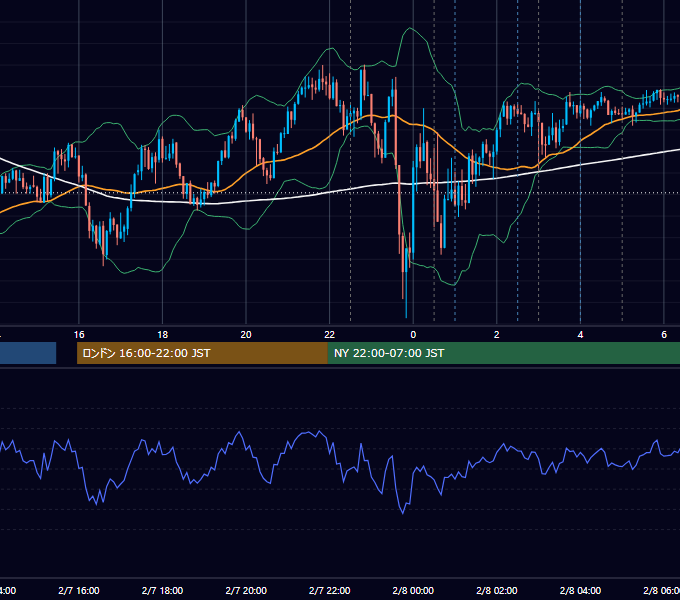Click the '2' hour label on chart axis
680x600 pixels.
pos(497,334)
